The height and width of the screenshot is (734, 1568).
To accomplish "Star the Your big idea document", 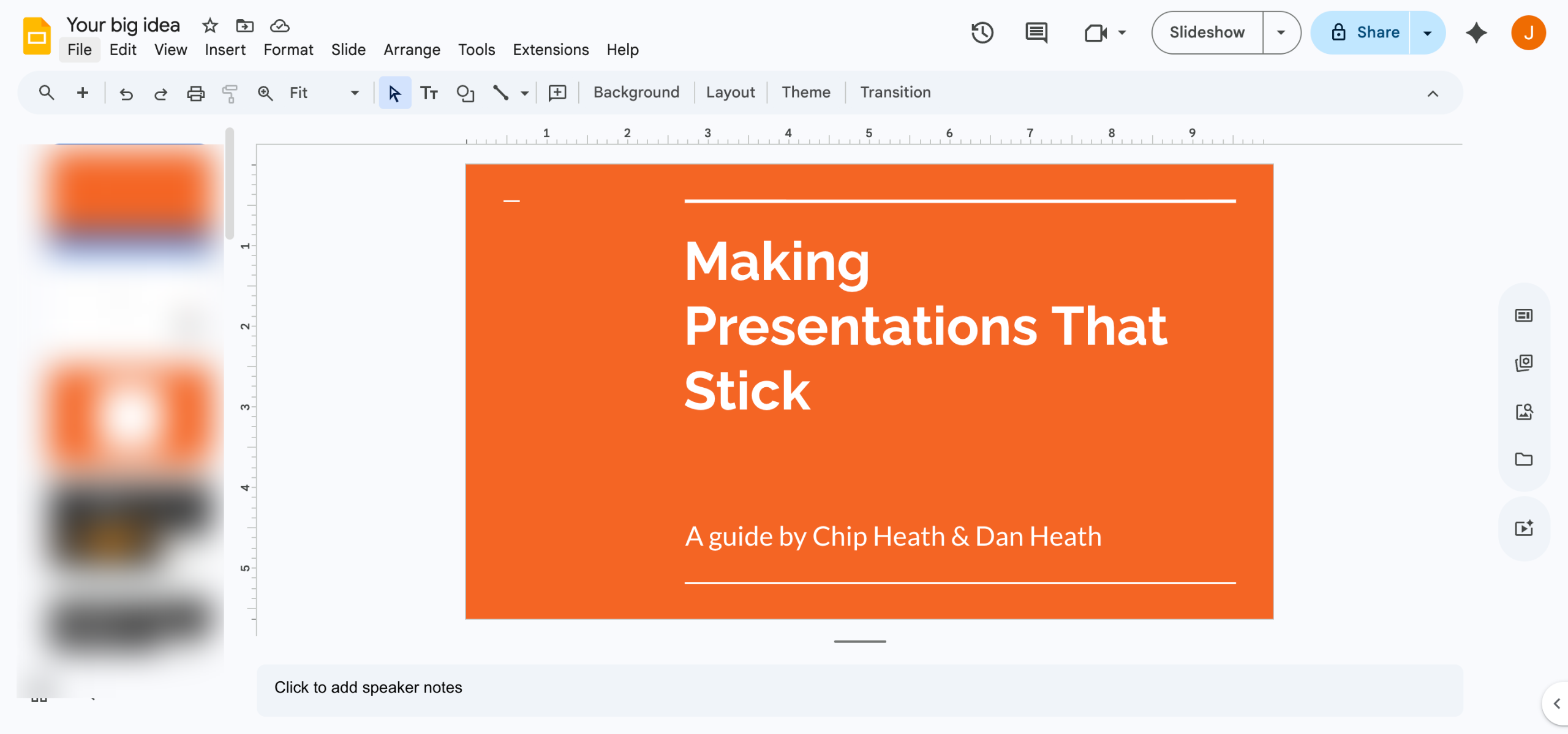I will 209,26.
